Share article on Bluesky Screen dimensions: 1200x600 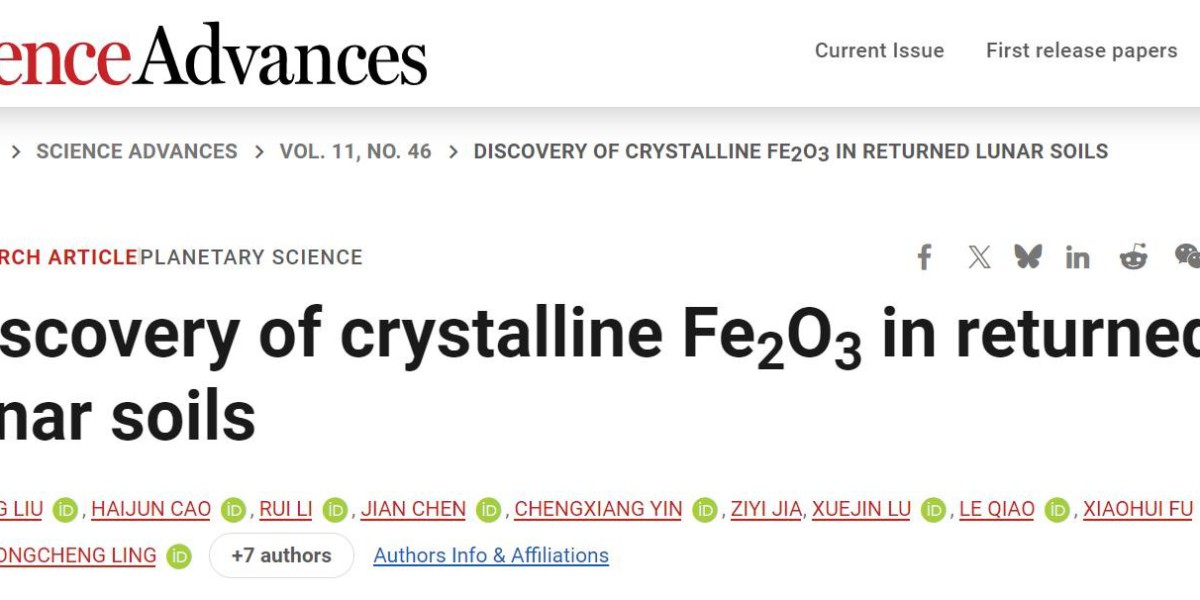pos(1027,257)
